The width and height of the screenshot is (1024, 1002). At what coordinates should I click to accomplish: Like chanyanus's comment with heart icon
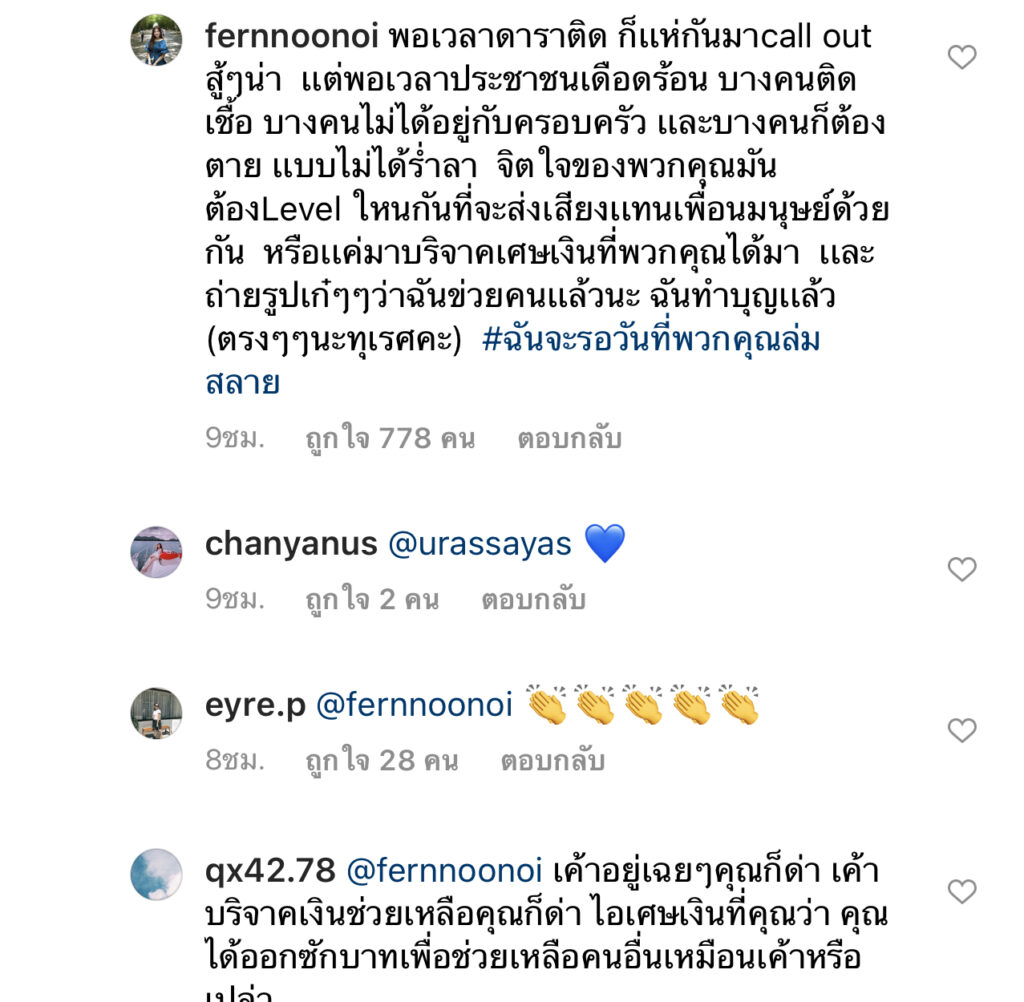[x=961, y=569]
